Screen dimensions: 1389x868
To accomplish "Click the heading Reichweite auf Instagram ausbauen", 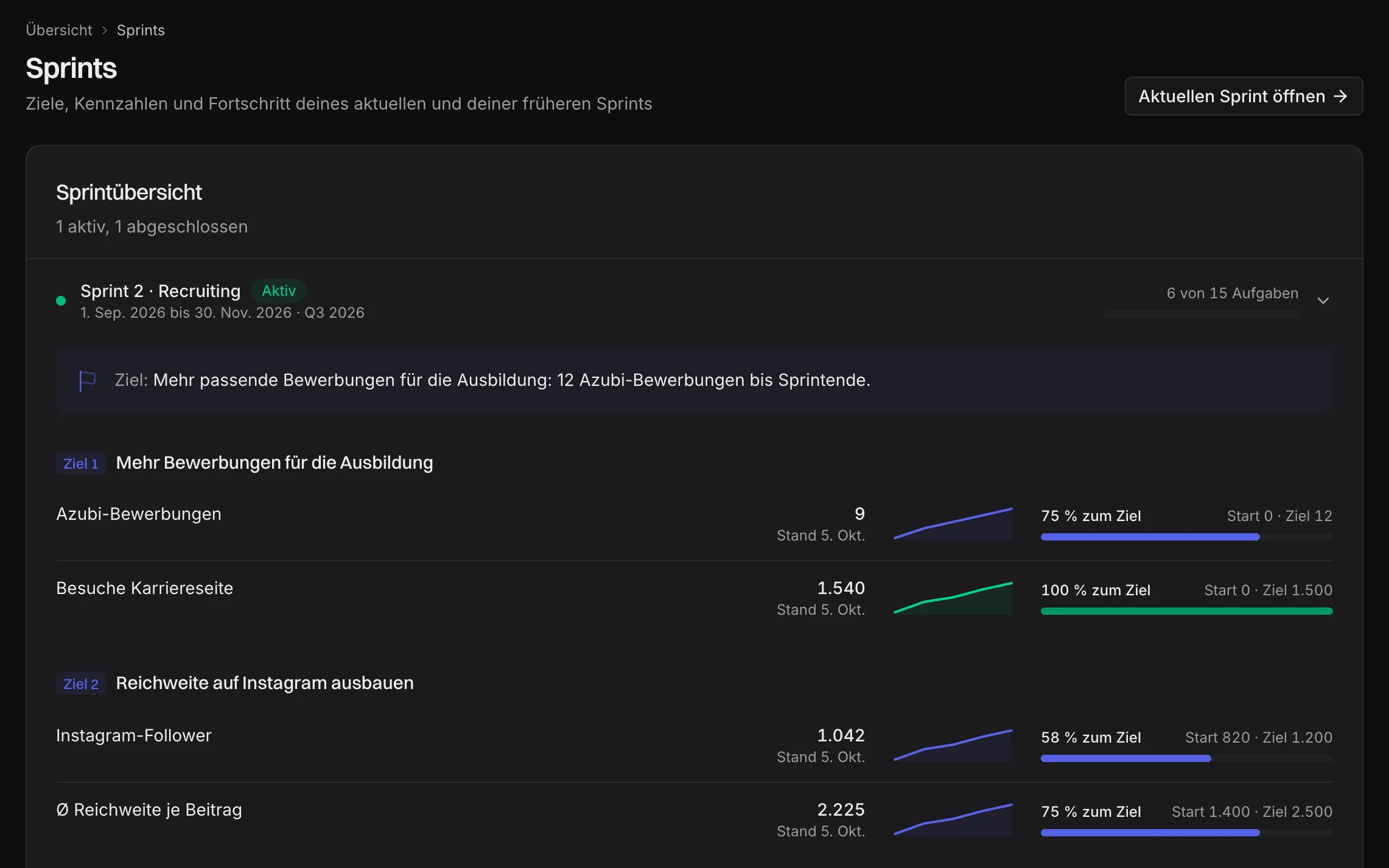I will (265, 683).
